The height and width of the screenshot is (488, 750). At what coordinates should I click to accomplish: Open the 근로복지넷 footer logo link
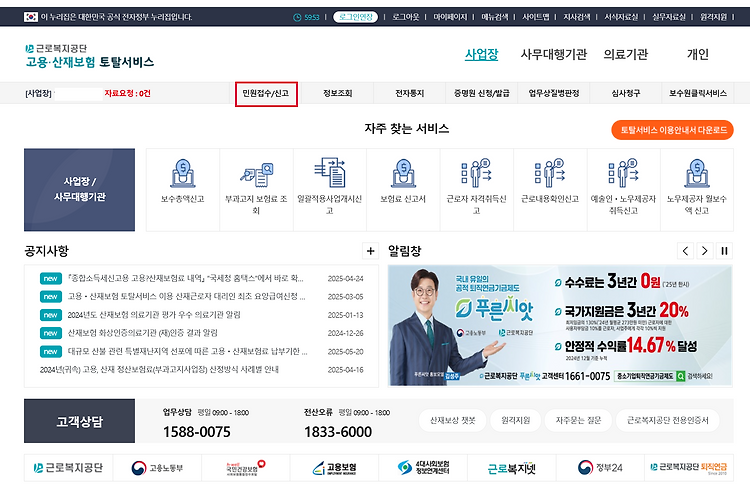(x=512, y=468)
